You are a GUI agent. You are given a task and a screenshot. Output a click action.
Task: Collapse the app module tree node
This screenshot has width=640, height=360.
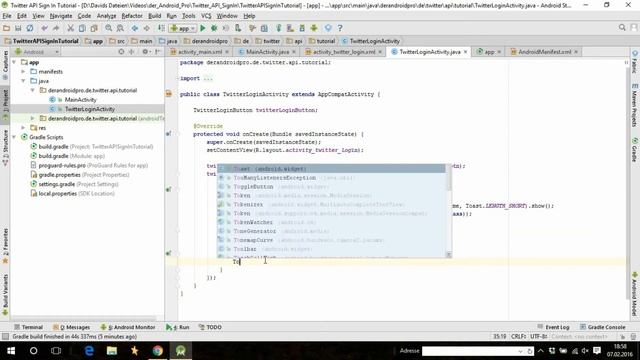click(14, 62)
